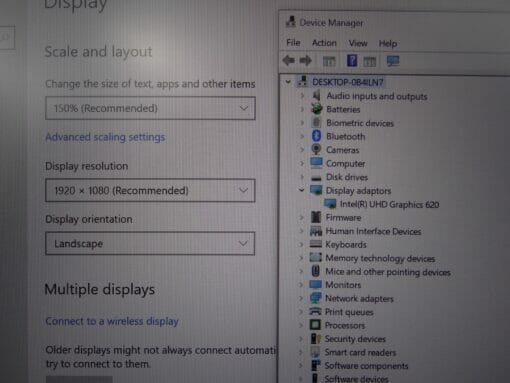Click the Back arrow in Device Manager toolbar

[289, 61]
